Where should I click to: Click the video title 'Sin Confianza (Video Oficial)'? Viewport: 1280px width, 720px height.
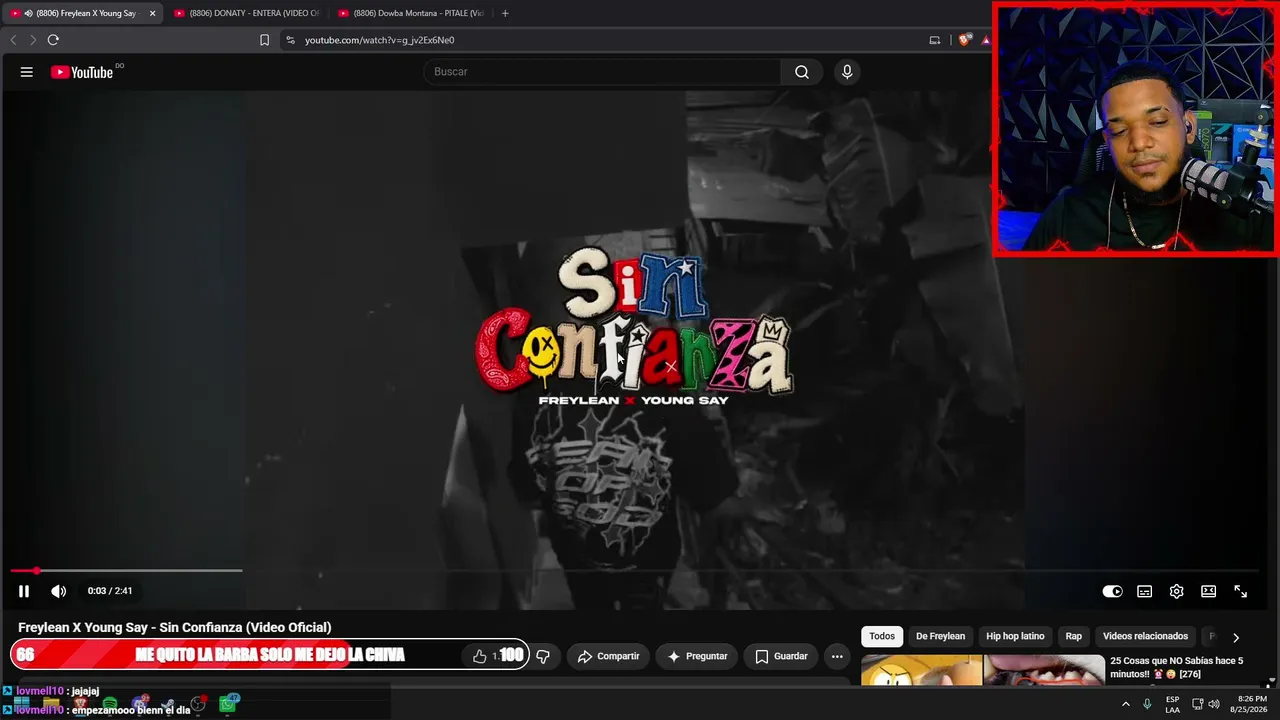point(174,627)
